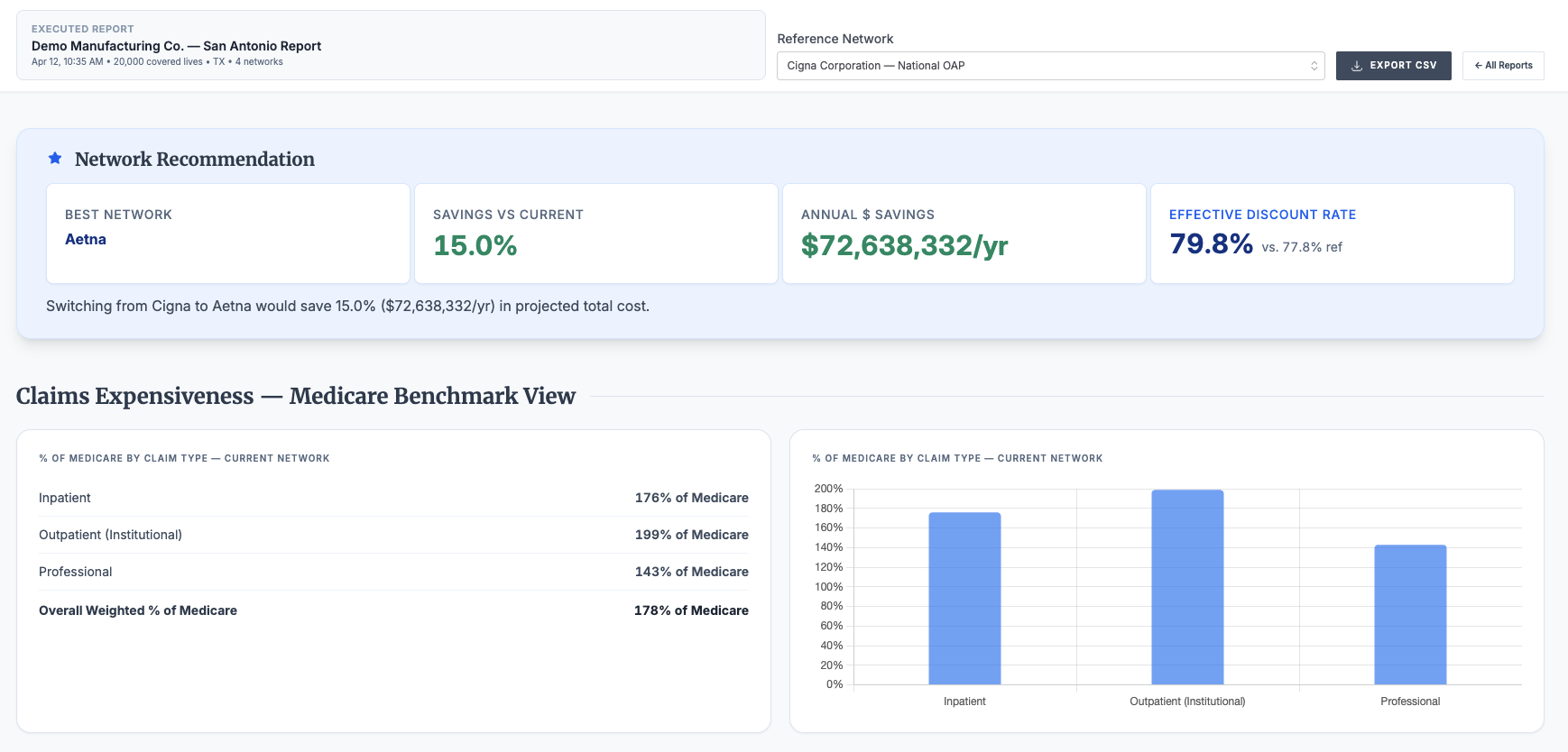The width and height of the screenshot is (1568, 752).
Task: Click the Inpatient bar in the chart
Action: tap(964, 599)
